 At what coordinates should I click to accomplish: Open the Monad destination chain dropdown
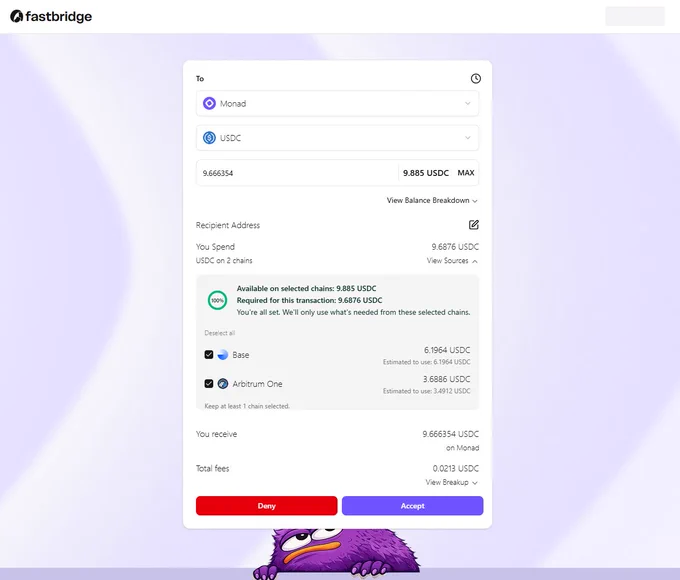pos(337,103)
